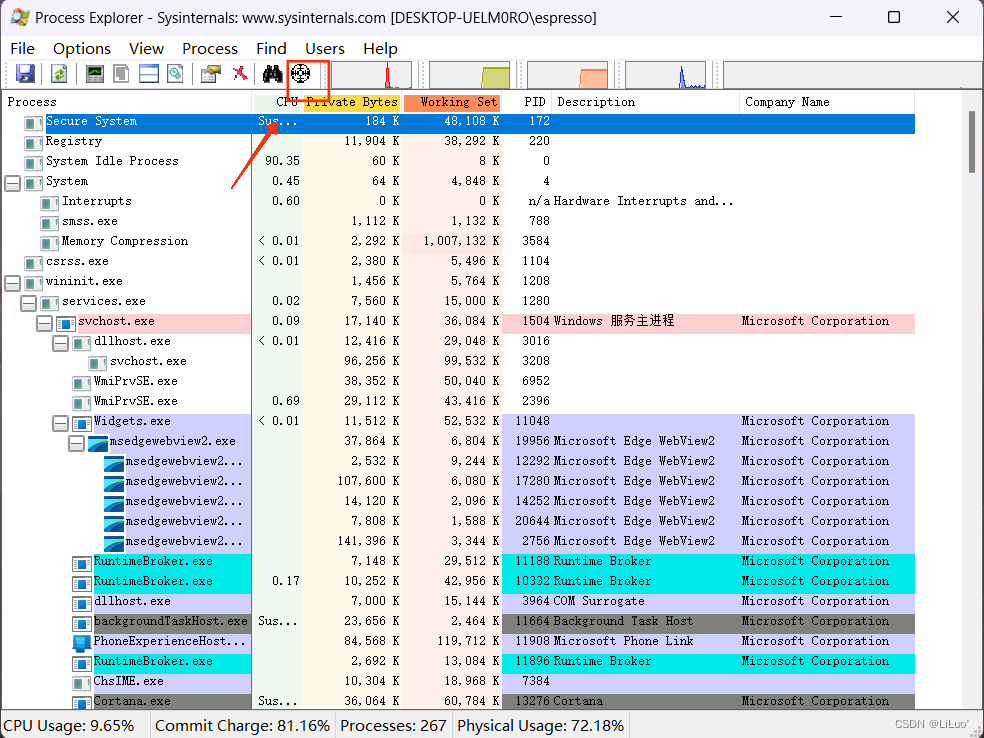Open process Properties toolbar icon
This screenshot has width=984, height=738.
pyautogui.click(x=211, y=74)
